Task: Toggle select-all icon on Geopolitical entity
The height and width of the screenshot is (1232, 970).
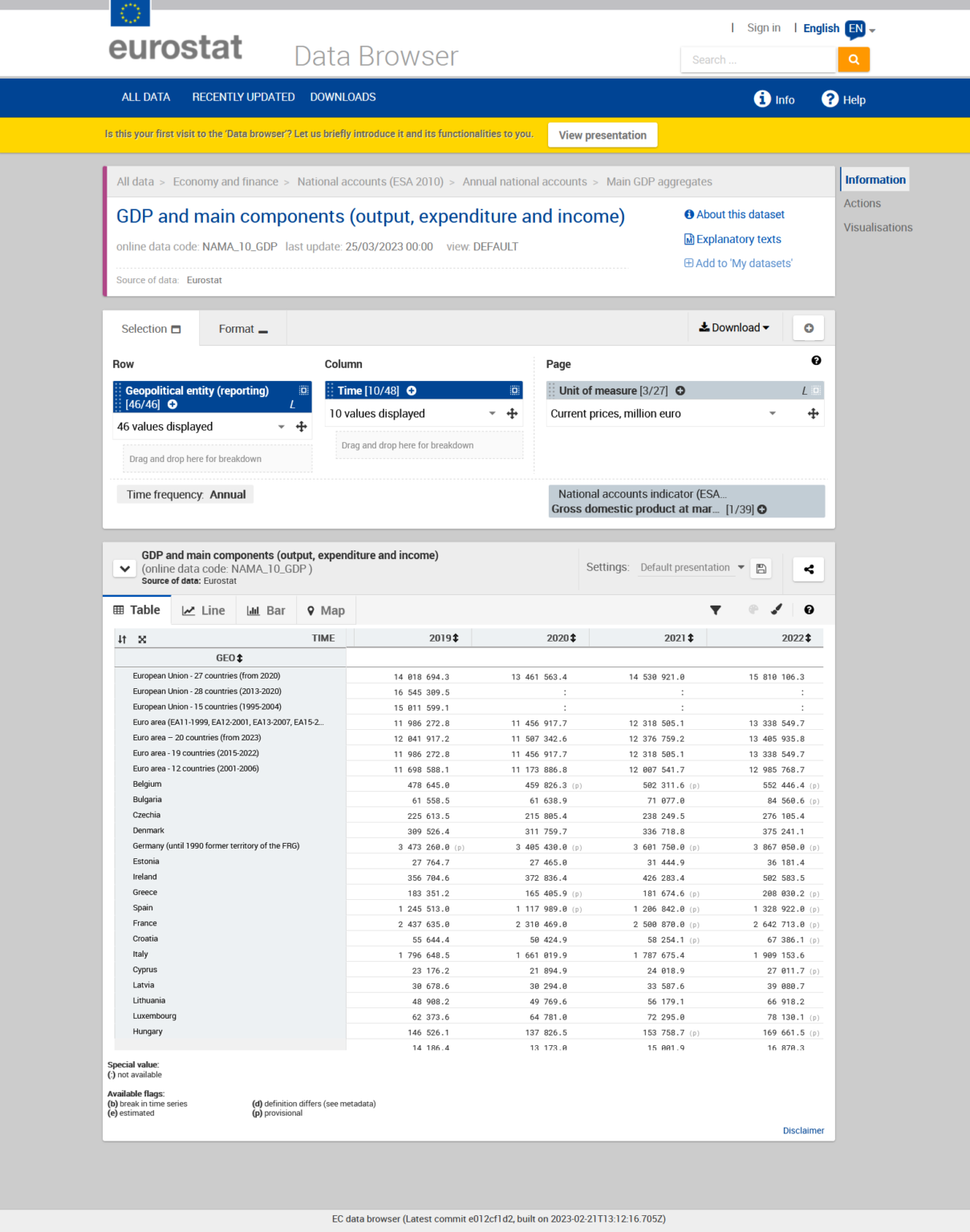Action: point(304,391)
